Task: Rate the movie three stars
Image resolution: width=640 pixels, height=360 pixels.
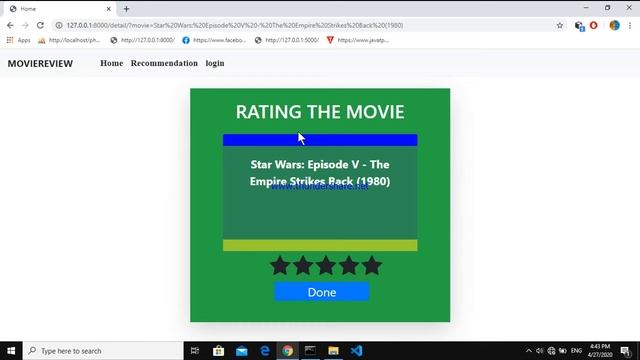Action: click(x=326, y=265)
